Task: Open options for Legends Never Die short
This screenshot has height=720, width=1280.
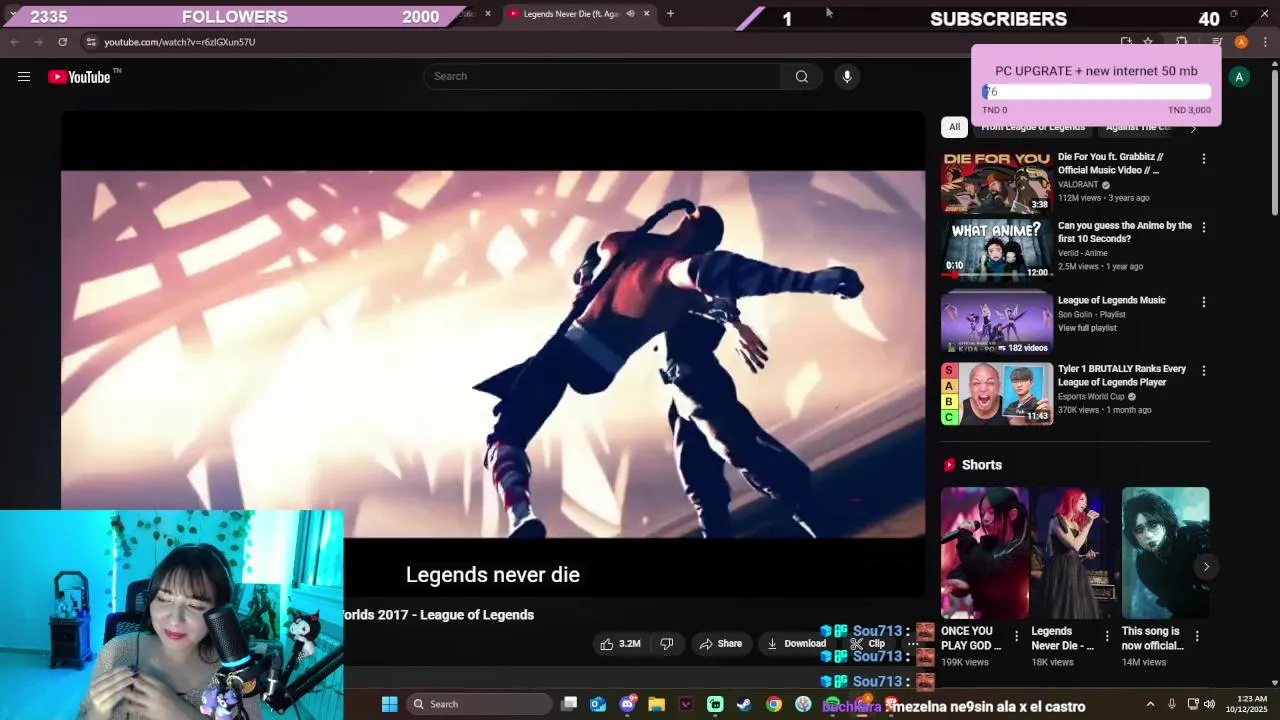Action: (x=1107, y=636)
